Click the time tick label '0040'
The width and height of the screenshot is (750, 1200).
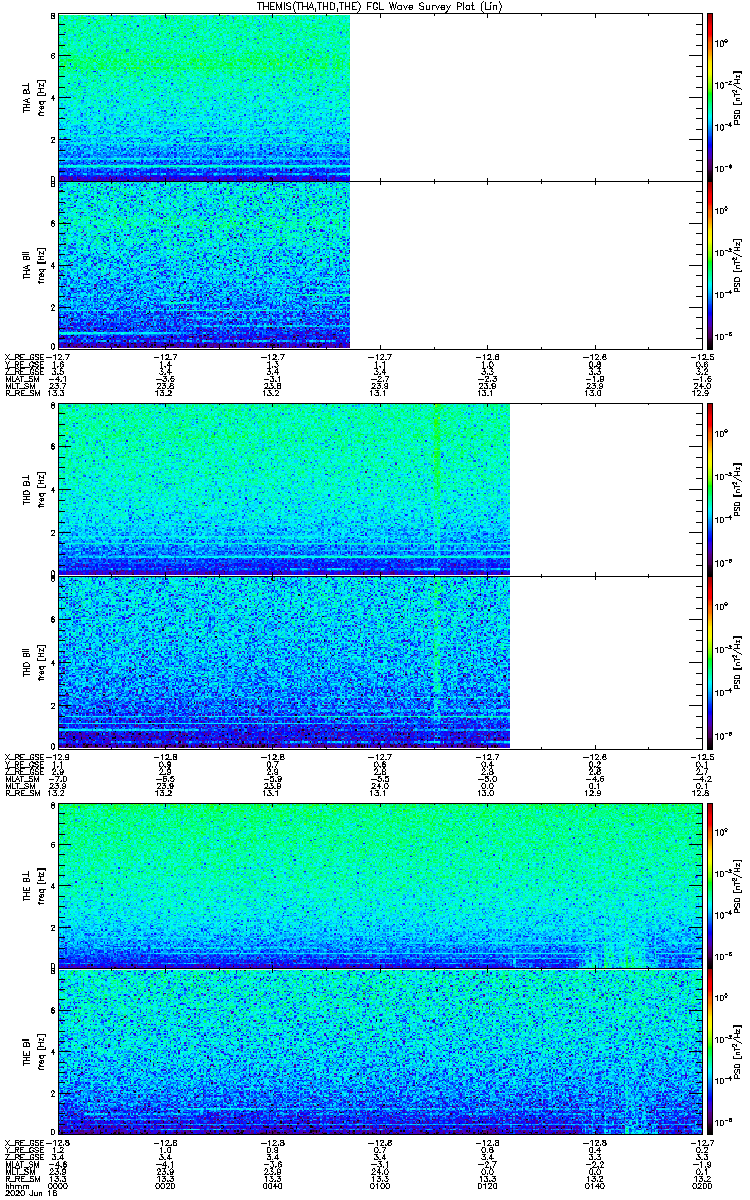click(272, 1186)
